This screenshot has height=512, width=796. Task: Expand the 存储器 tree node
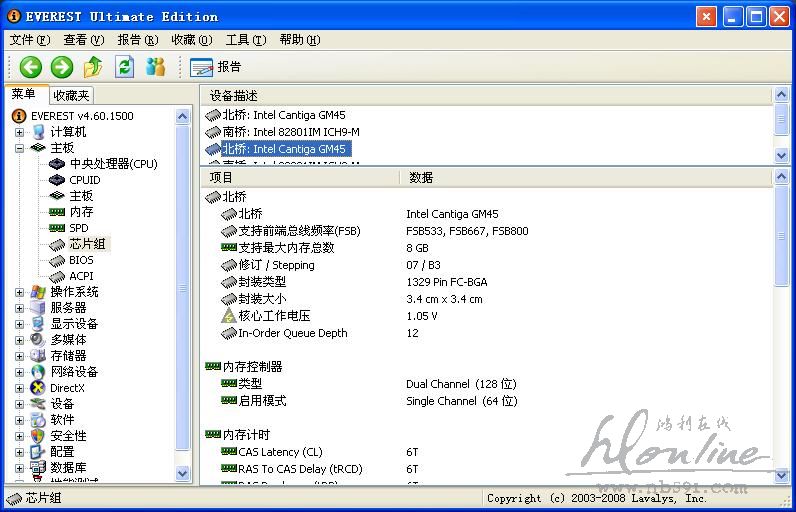[19, 356]
